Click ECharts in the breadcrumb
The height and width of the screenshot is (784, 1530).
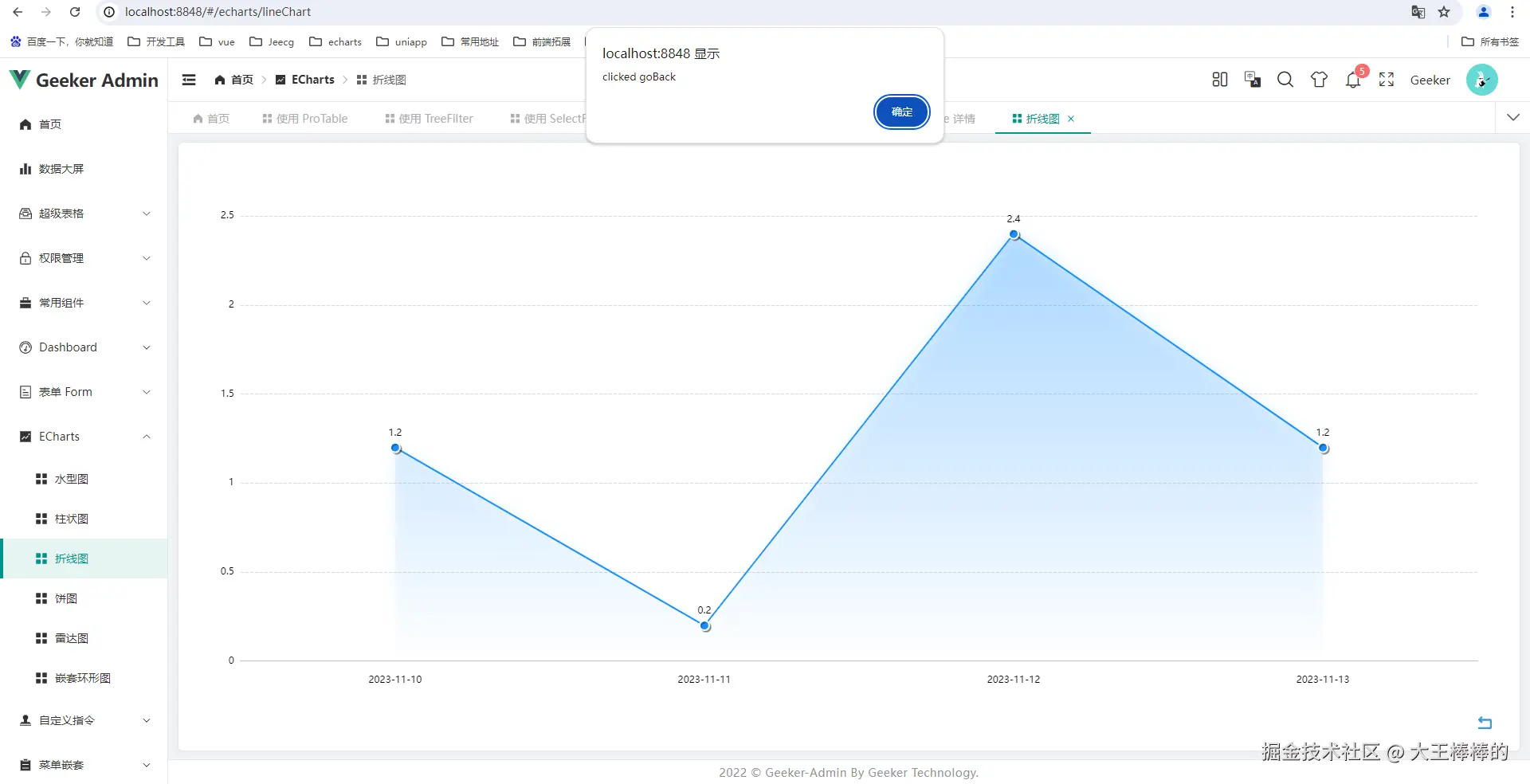[305, 80]
